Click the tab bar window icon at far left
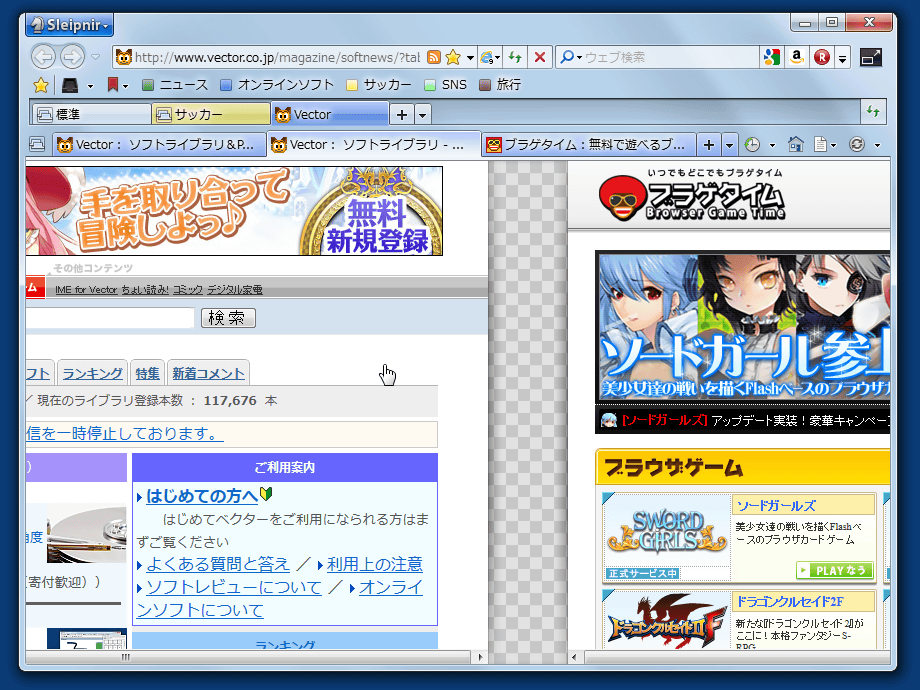Screen dimensions: 920x690 (x=37, y=144)
